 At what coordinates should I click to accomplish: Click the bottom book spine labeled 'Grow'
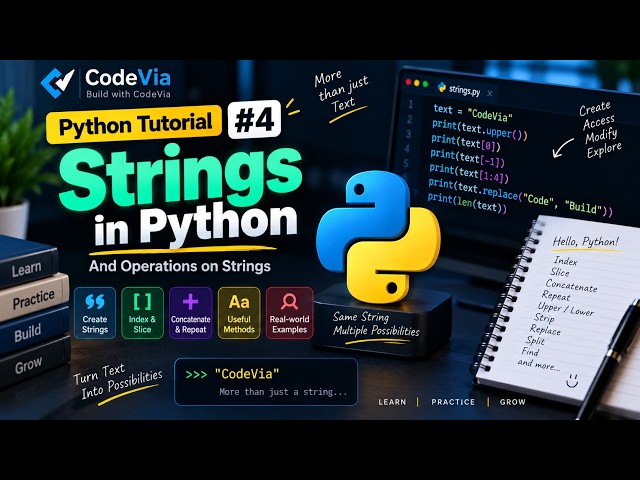pos(34,362)
